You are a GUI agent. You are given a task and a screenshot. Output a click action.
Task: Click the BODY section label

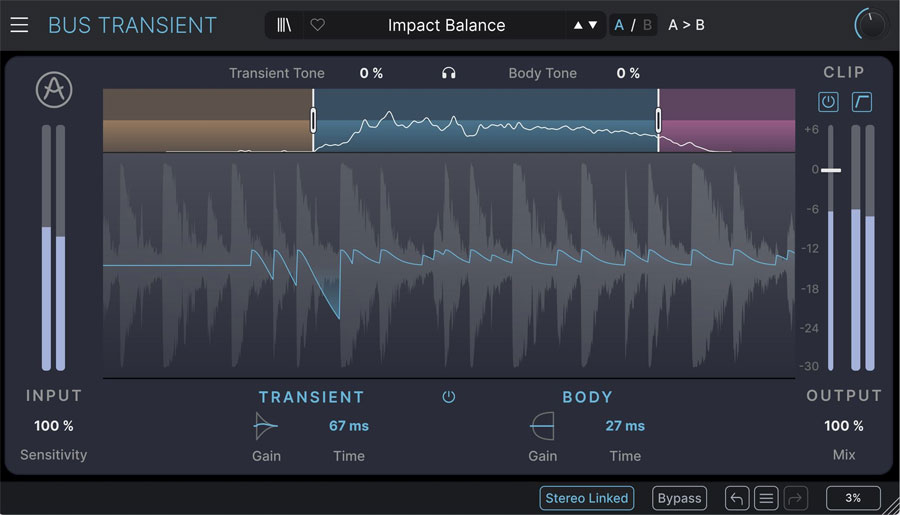click(x=587, y=397)
